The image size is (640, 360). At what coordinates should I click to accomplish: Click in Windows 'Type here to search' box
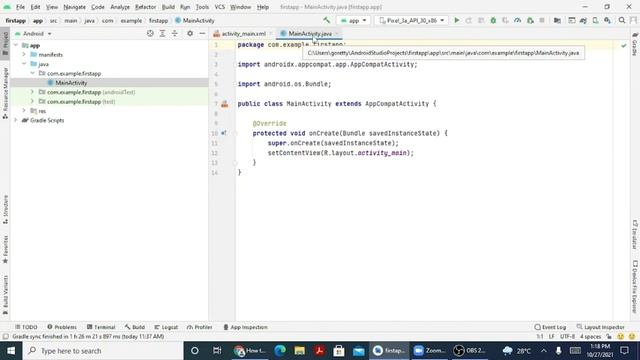pyautogui.click(x=103, y=351)
